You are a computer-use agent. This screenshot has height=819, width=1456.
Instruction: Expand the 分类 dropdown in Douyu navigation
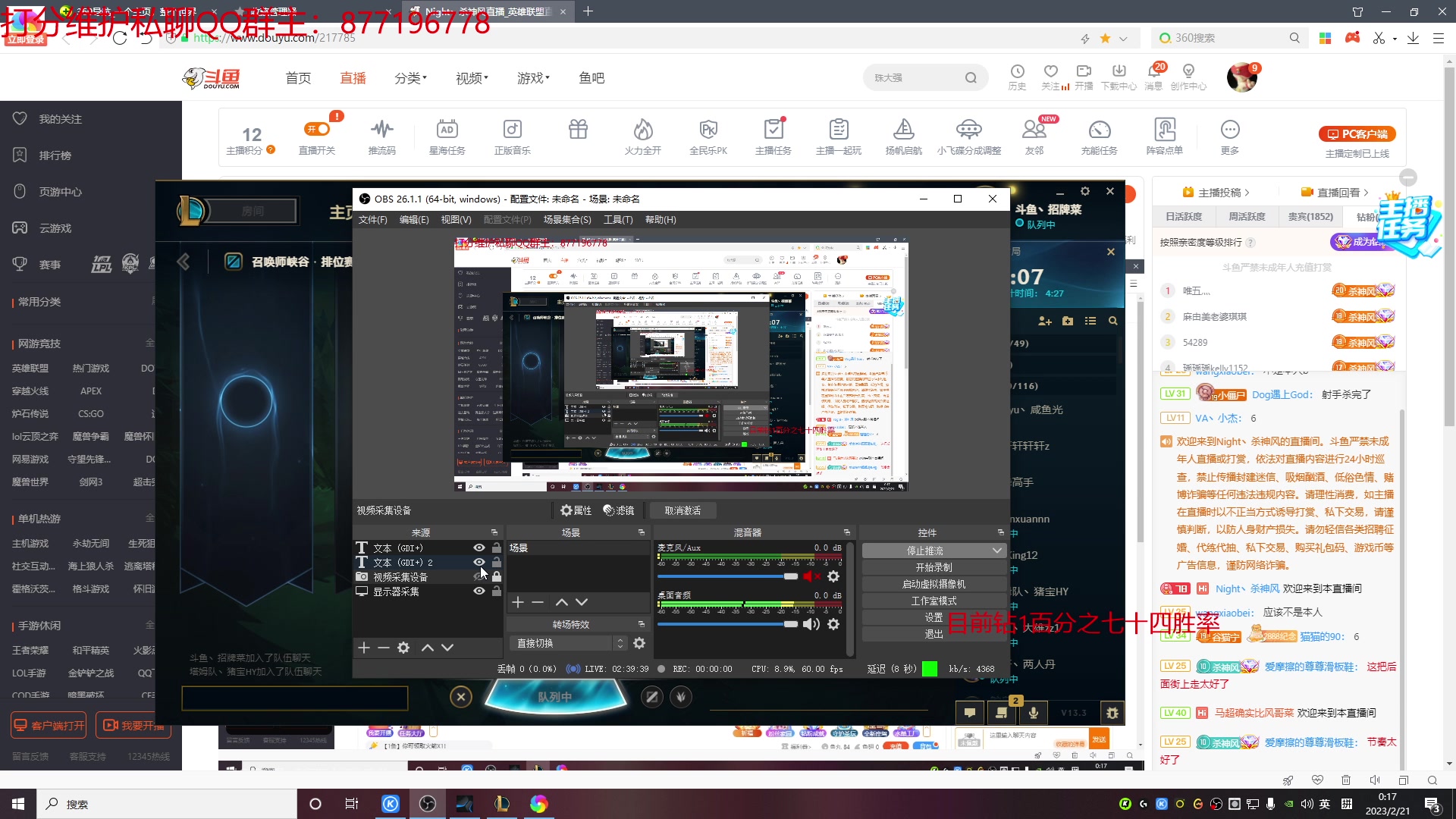(x=410, y=77)
